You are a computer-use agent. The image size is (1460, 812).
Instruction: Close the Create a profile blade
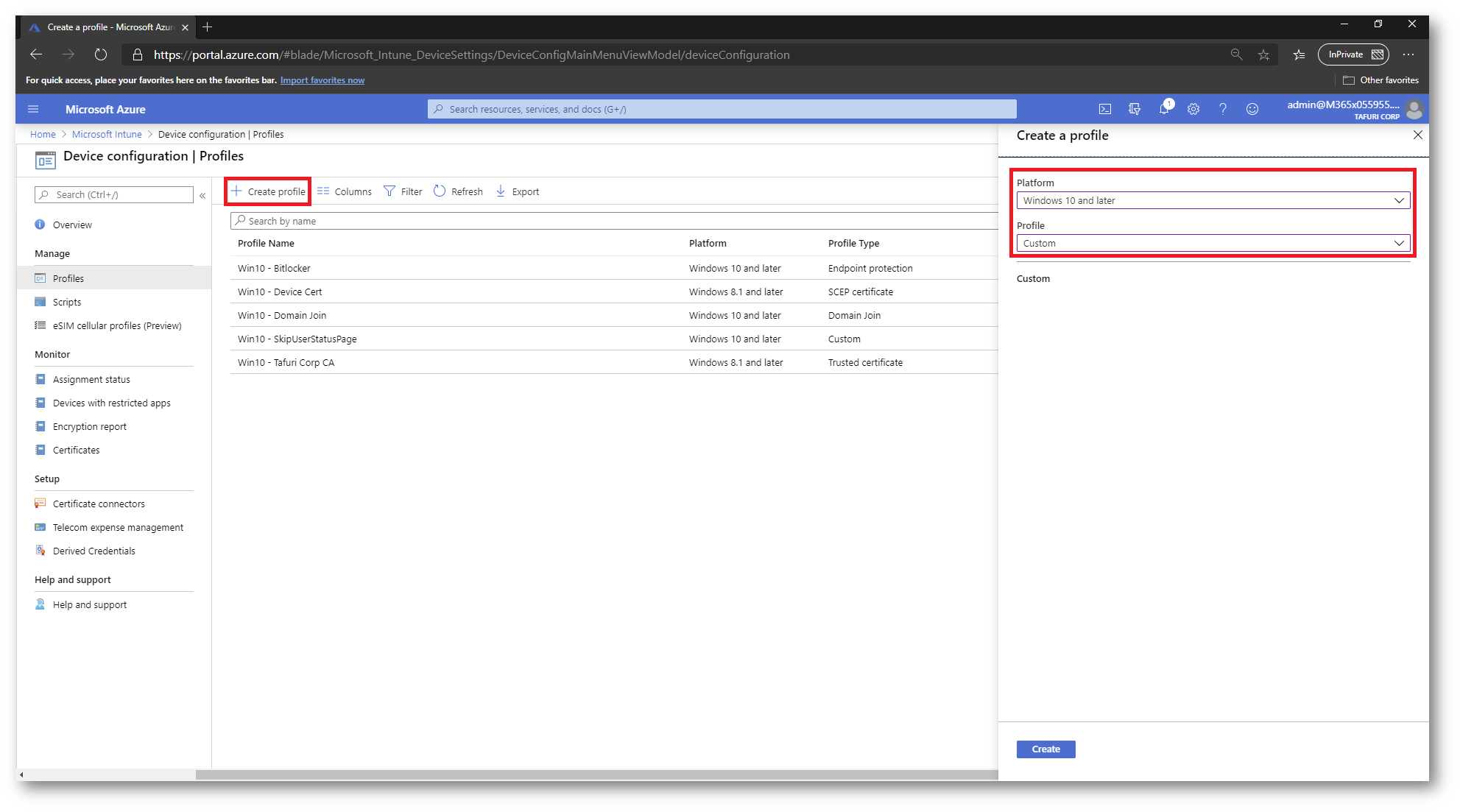pyautogui.click(x=1417, y=135)
